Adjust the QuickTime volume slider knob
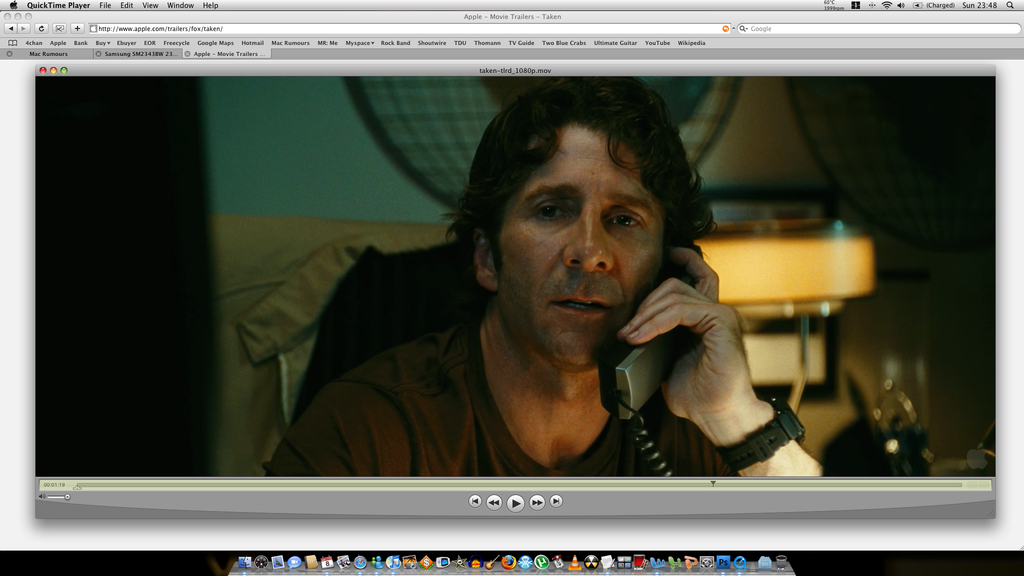This screenshot has height=576, width=1024. click(x=67, y=497)
